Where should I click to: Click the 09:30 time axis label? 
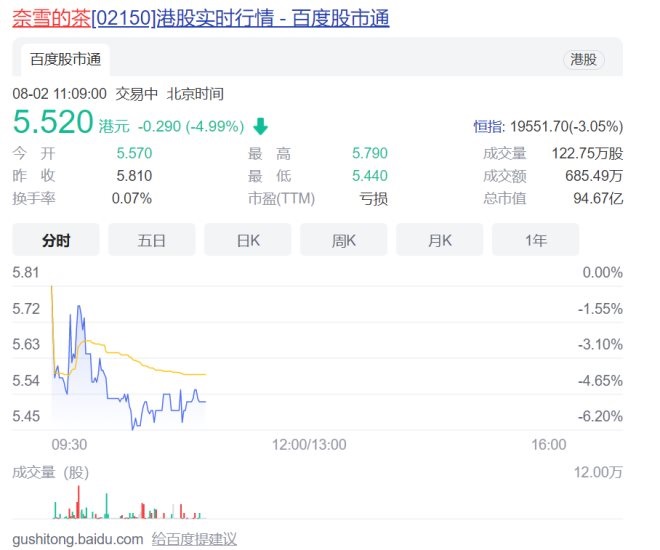click(69, 444)
